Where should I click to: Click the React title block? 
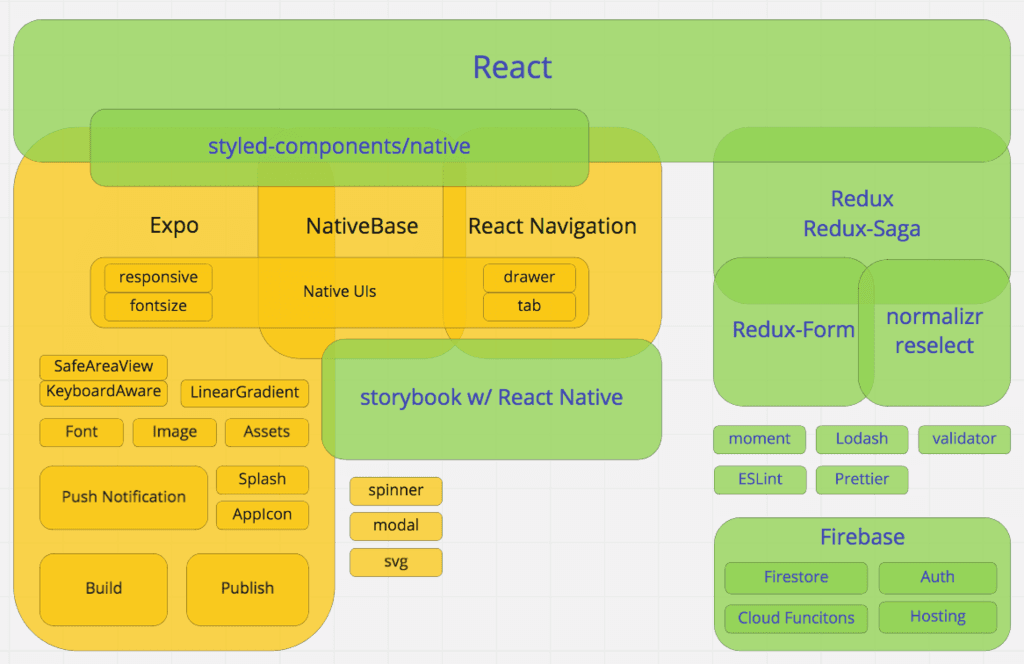click(512, 67)
